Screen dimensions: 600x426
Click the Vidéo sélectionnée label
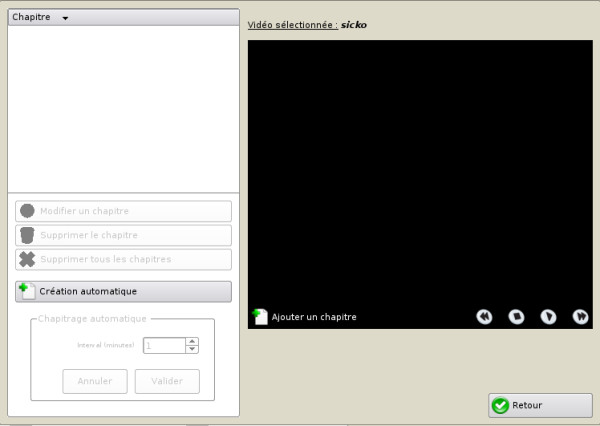click(293, 25)
